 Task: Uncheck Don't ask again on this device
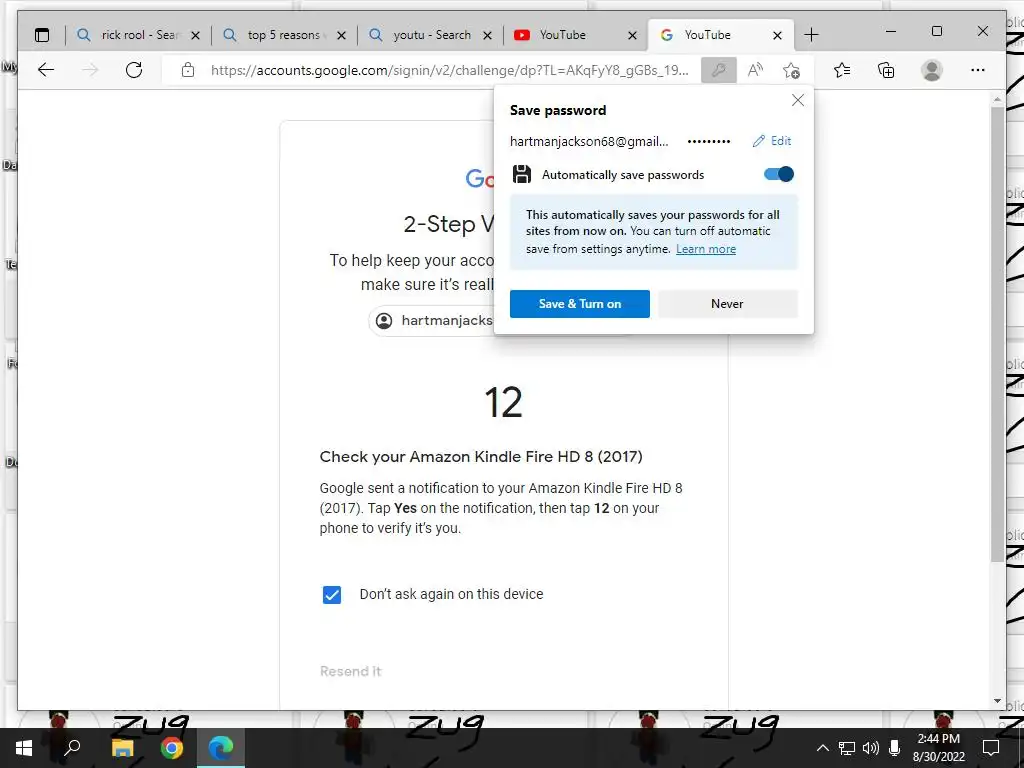point(332,594)
